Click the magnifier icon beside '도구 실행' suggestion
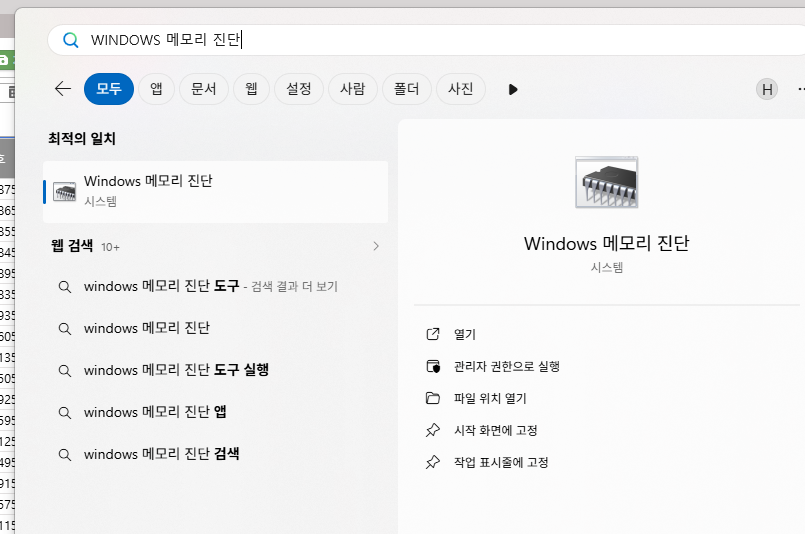The width and height of the screenshot is (805, 534). point(65,371)
